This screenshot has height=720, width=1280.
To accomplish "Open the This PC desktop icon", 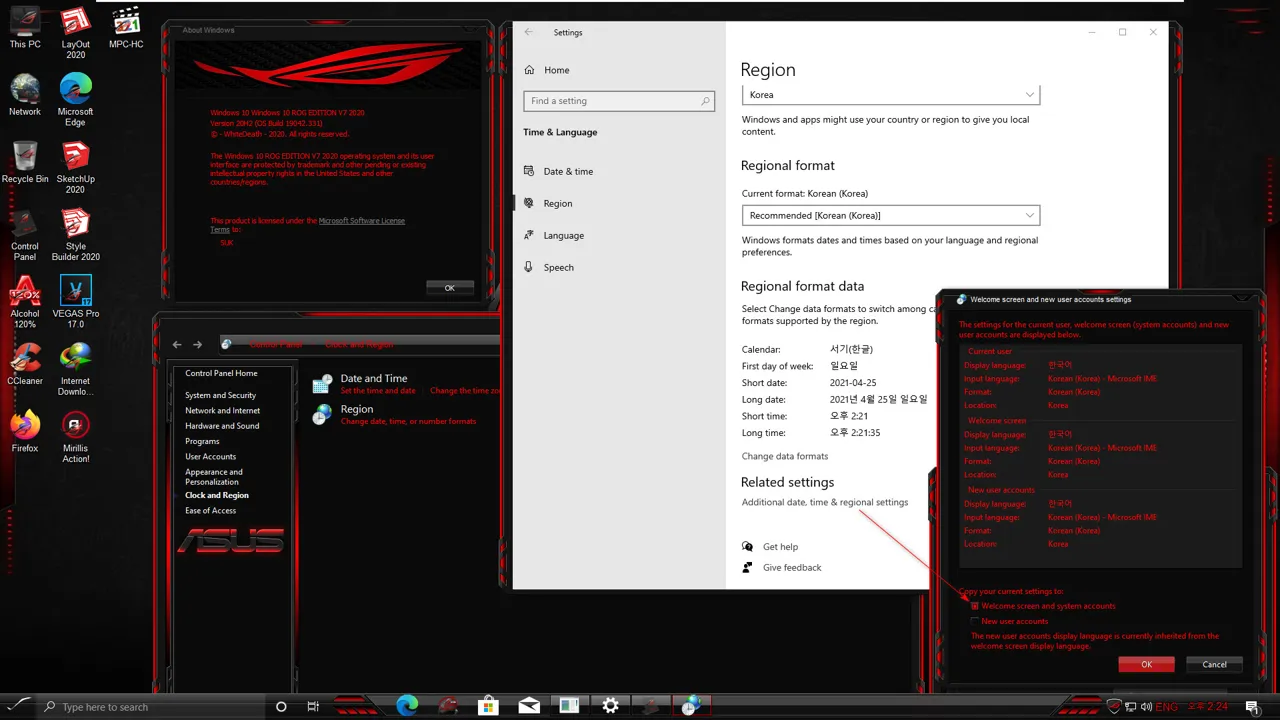I will 25,28.
